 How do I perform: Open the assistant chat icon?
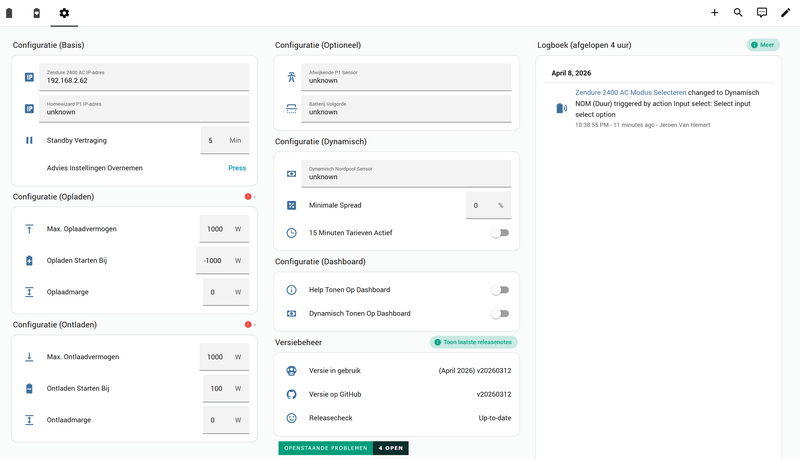[762, 13]
